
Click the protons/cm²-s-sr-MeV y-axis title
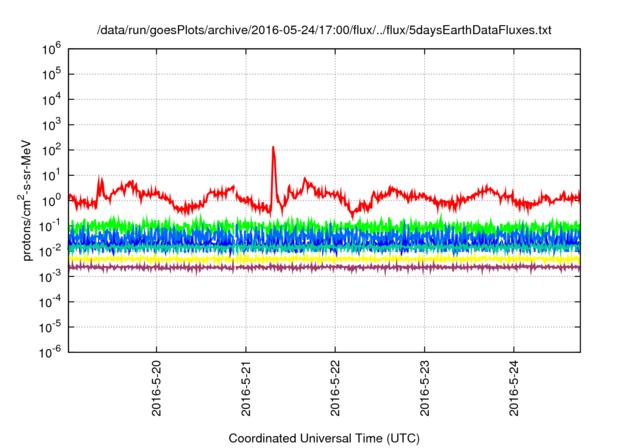[26, 200]
